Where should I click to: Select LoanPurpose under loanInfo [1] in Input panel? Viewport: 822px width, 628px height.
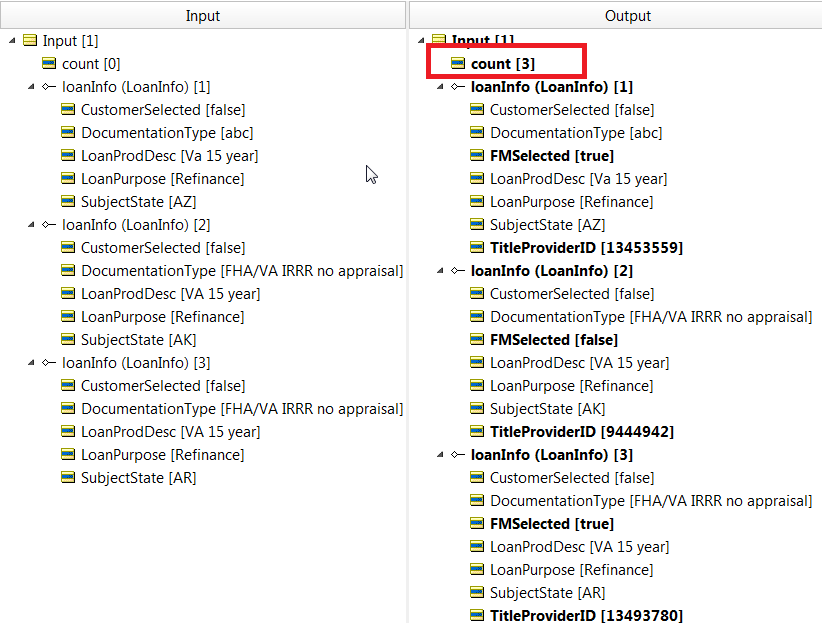(x=163, y=179)
